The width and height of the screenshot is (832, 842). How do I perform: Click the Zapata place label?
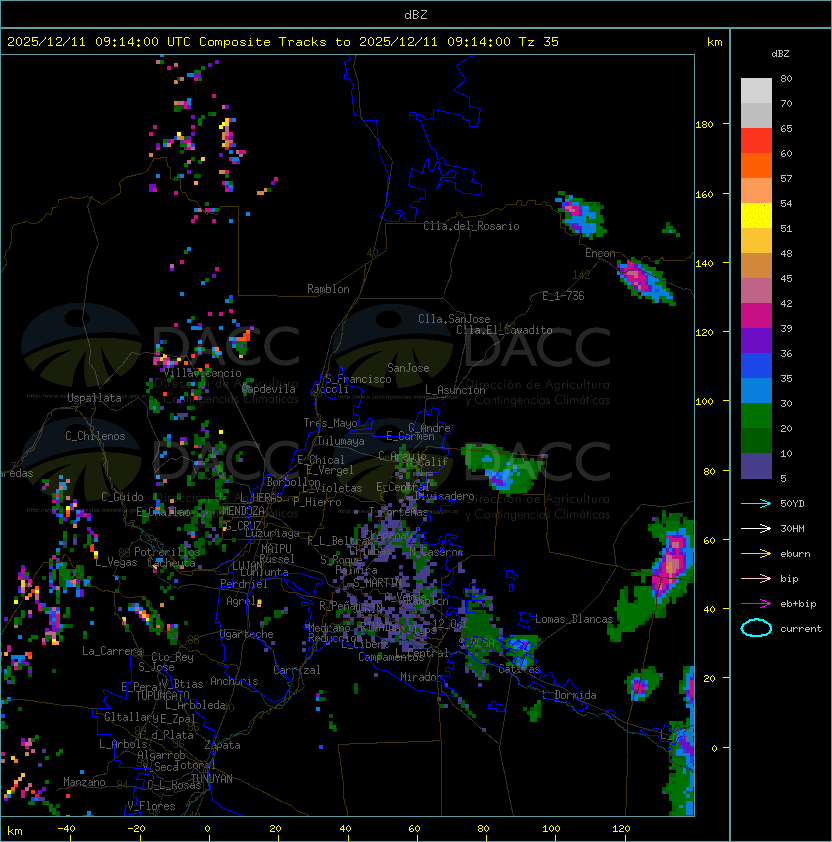[x=222, y=745]
